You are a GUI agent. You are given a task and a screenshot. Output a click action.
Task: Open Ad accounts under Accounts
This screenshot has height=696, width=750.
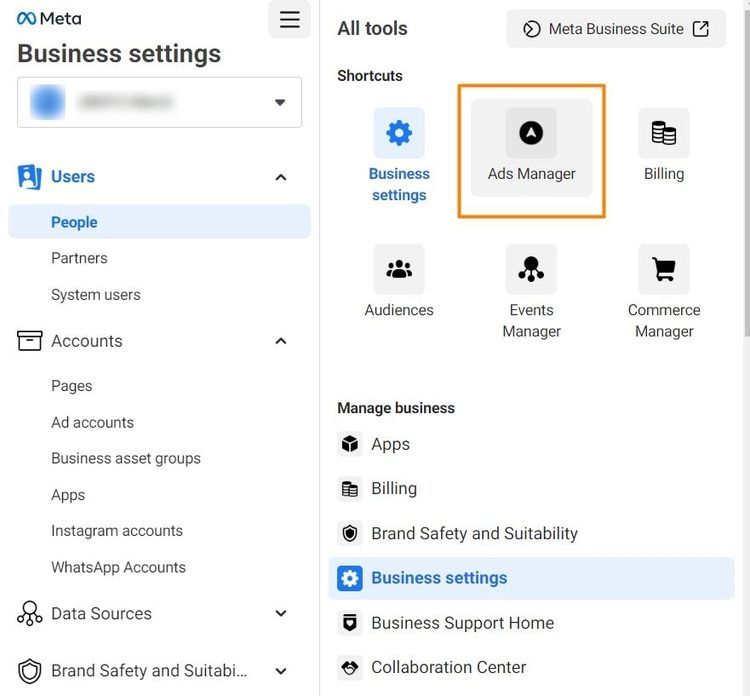[x=93, y=422]
